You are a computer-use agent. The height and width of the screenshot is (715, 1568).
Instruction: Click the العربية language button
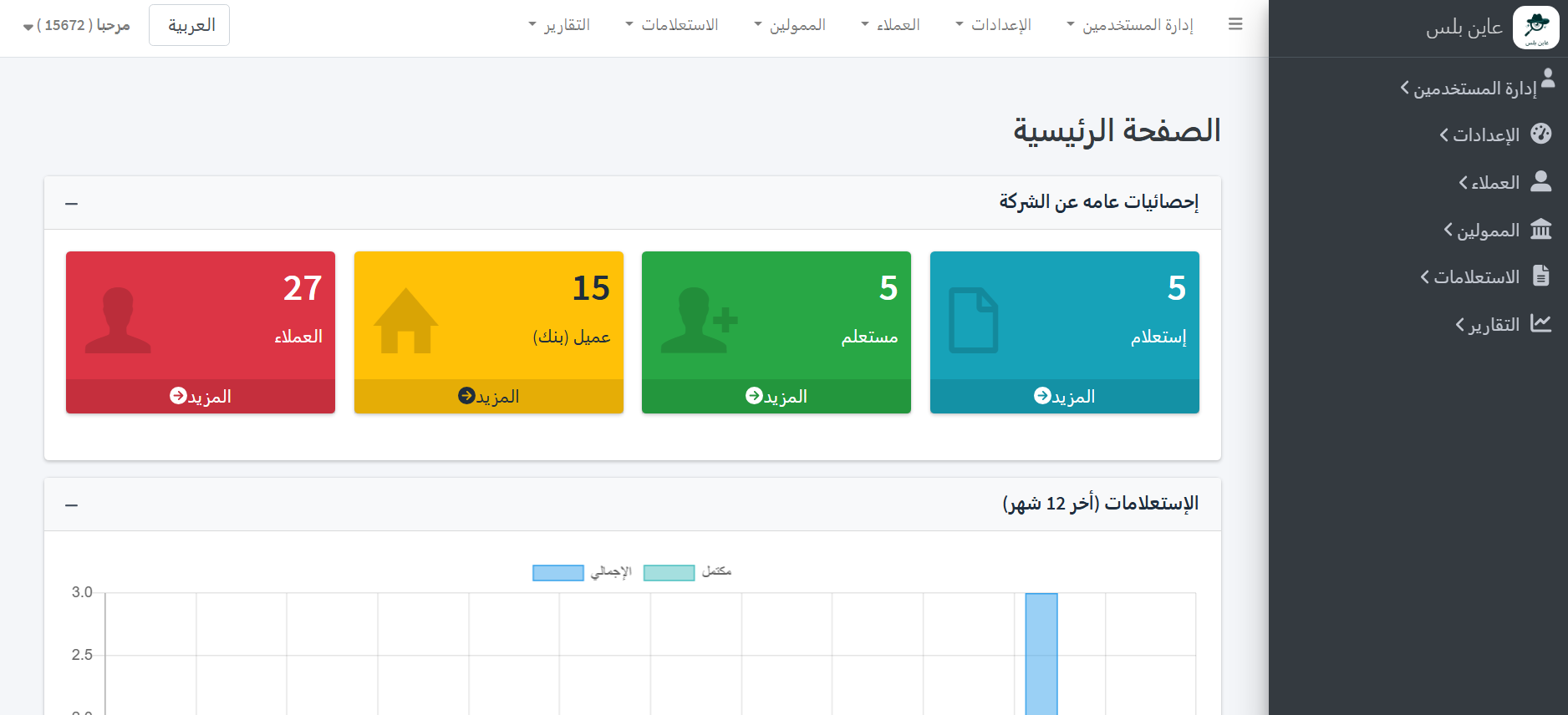click(x=189, y=25)
